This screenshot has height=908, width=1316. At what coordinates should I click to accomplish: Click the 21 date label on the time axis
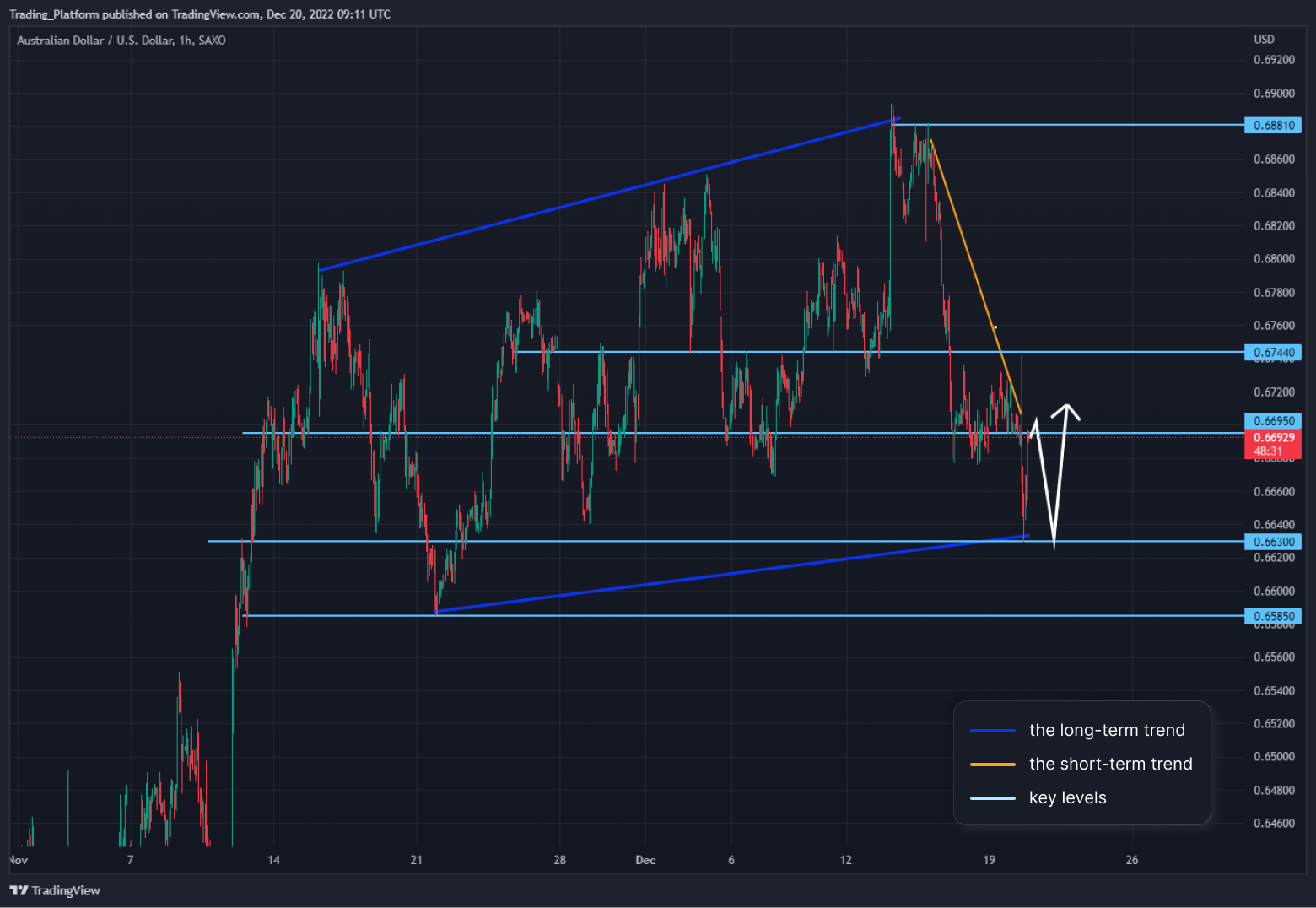click(416, 861)
